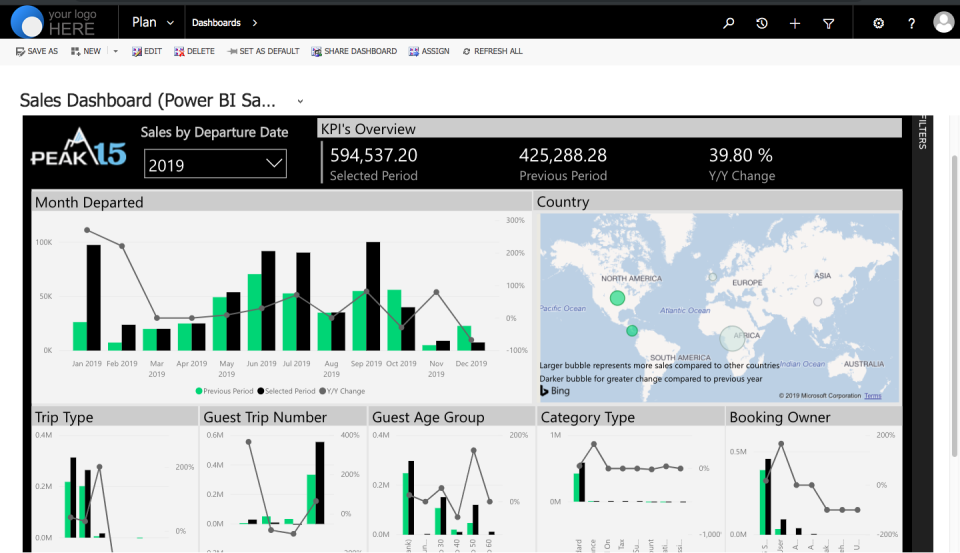
Task: Click Delete in the command bar
Action: (194, 51)
